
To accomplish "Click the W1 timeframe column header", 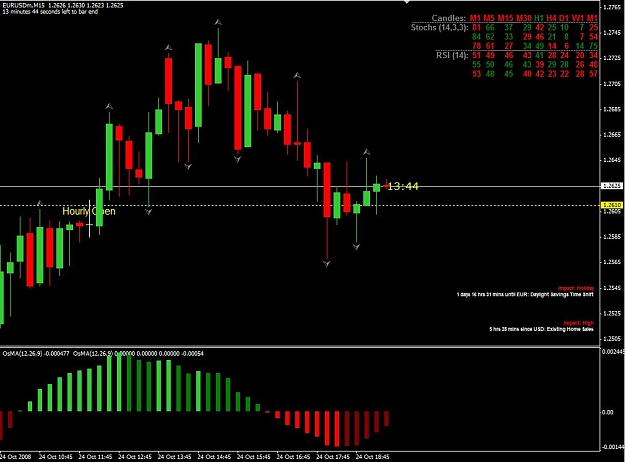I will pyautogui.click(x=578, y=18).
